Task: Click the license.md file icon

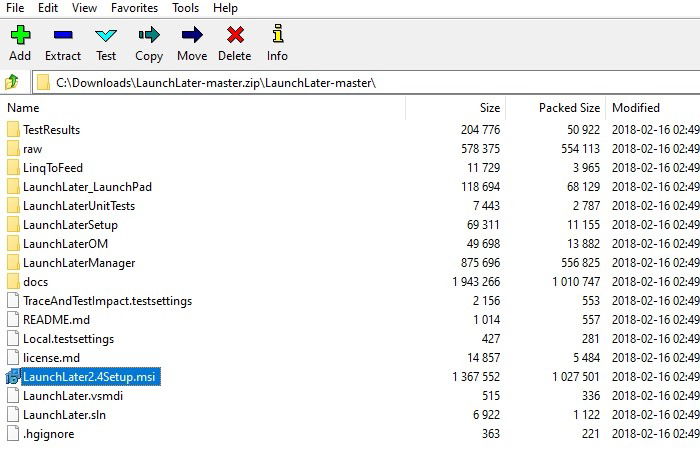Action: click(13, 357)
